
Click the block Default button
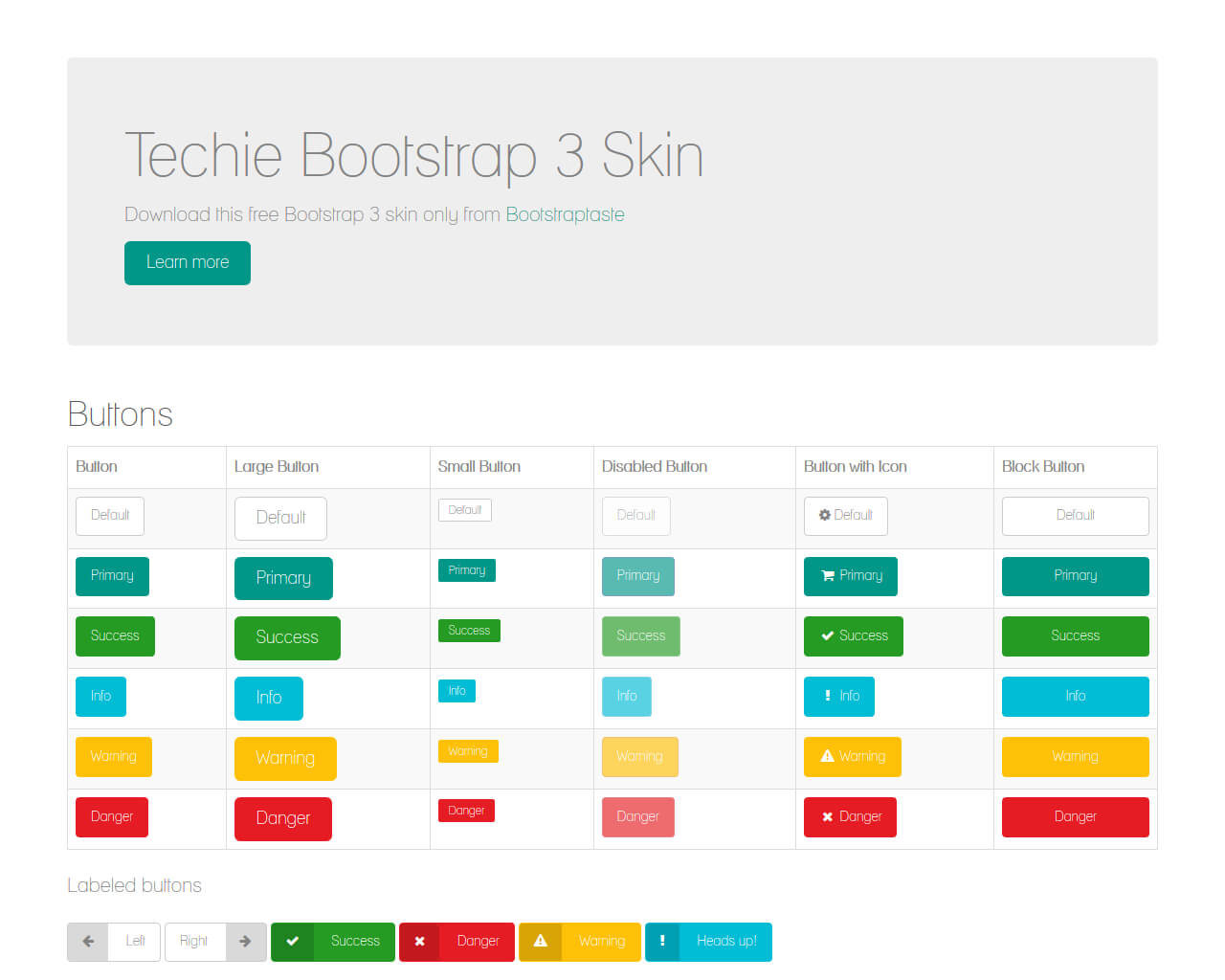tap(1076, 516)
